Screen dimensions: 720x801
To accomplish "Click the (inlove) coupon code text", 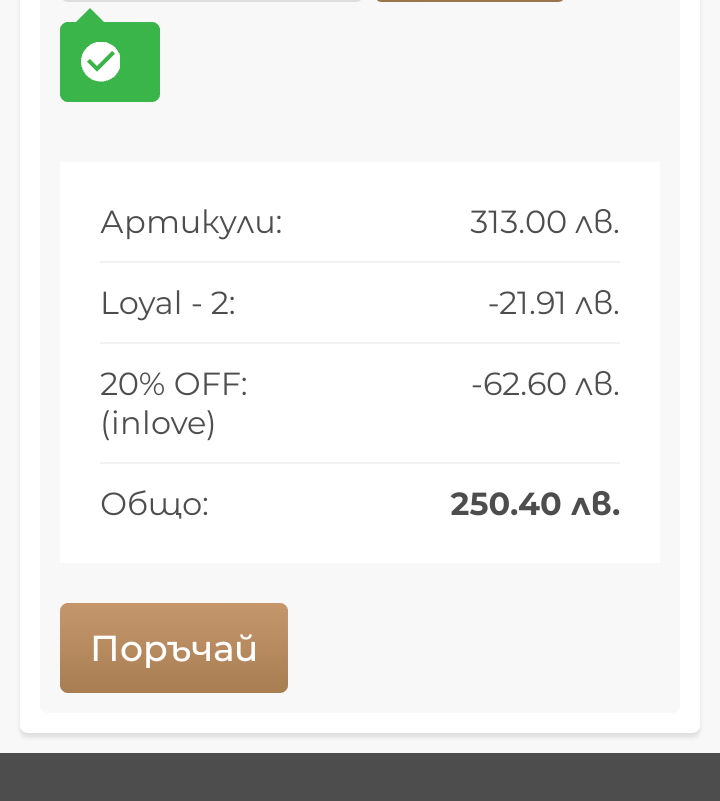I will [158, 424].
